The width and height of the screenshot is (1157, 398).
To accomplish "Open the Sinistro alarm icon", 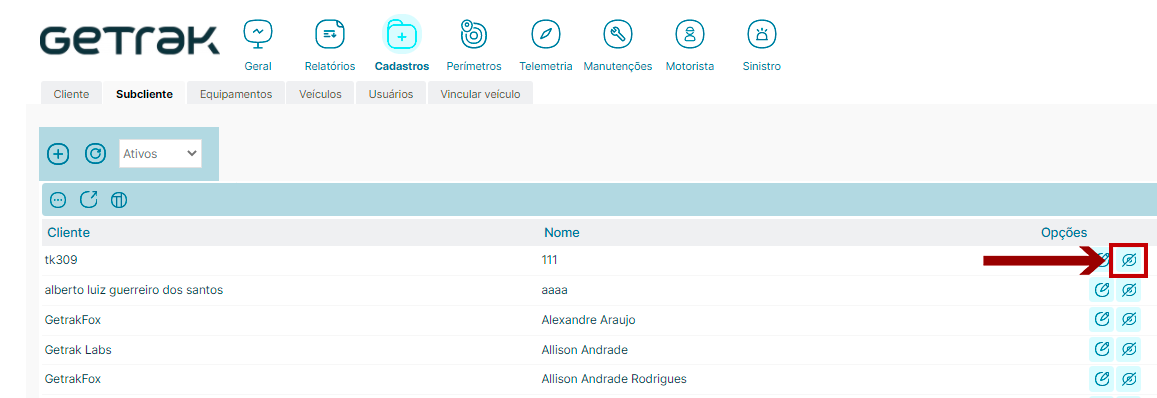I will [761, 34].
